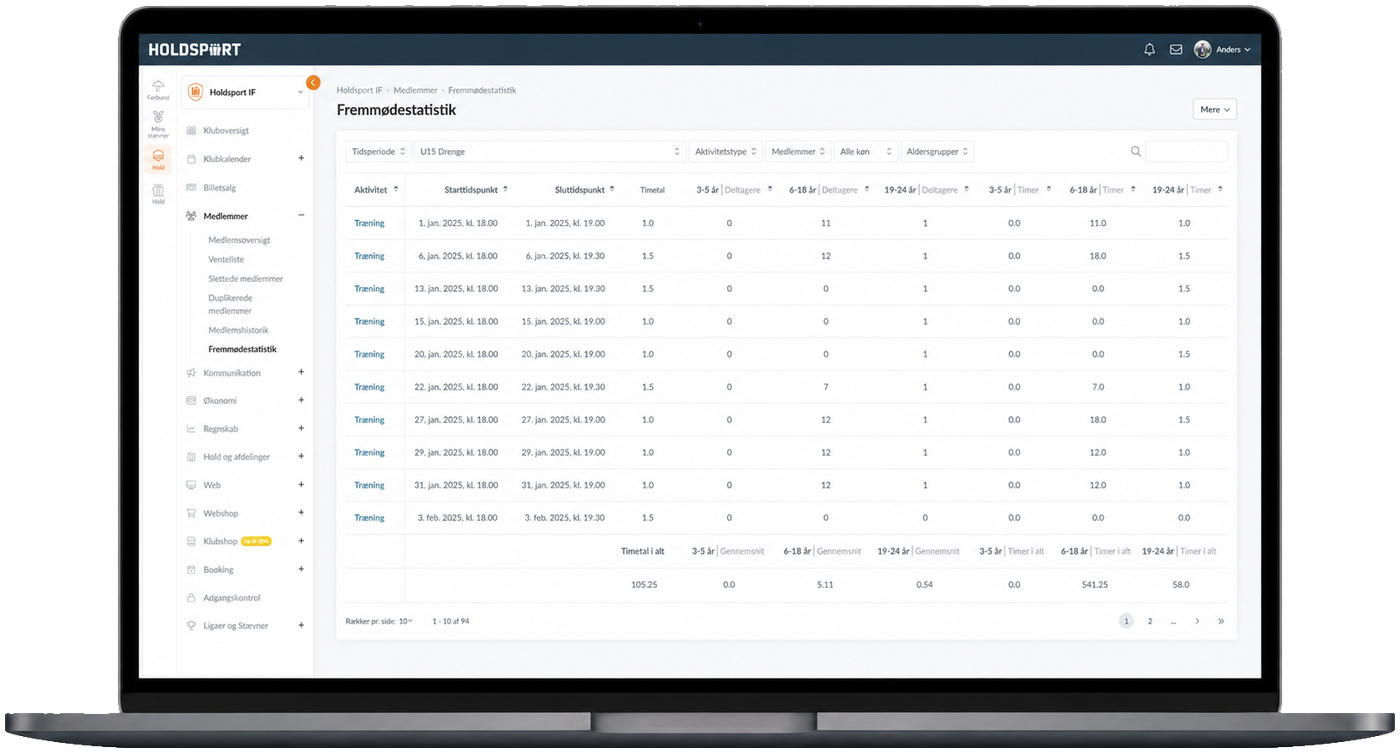Open the Tidsperiode filter dropdown

pos(378,152)
